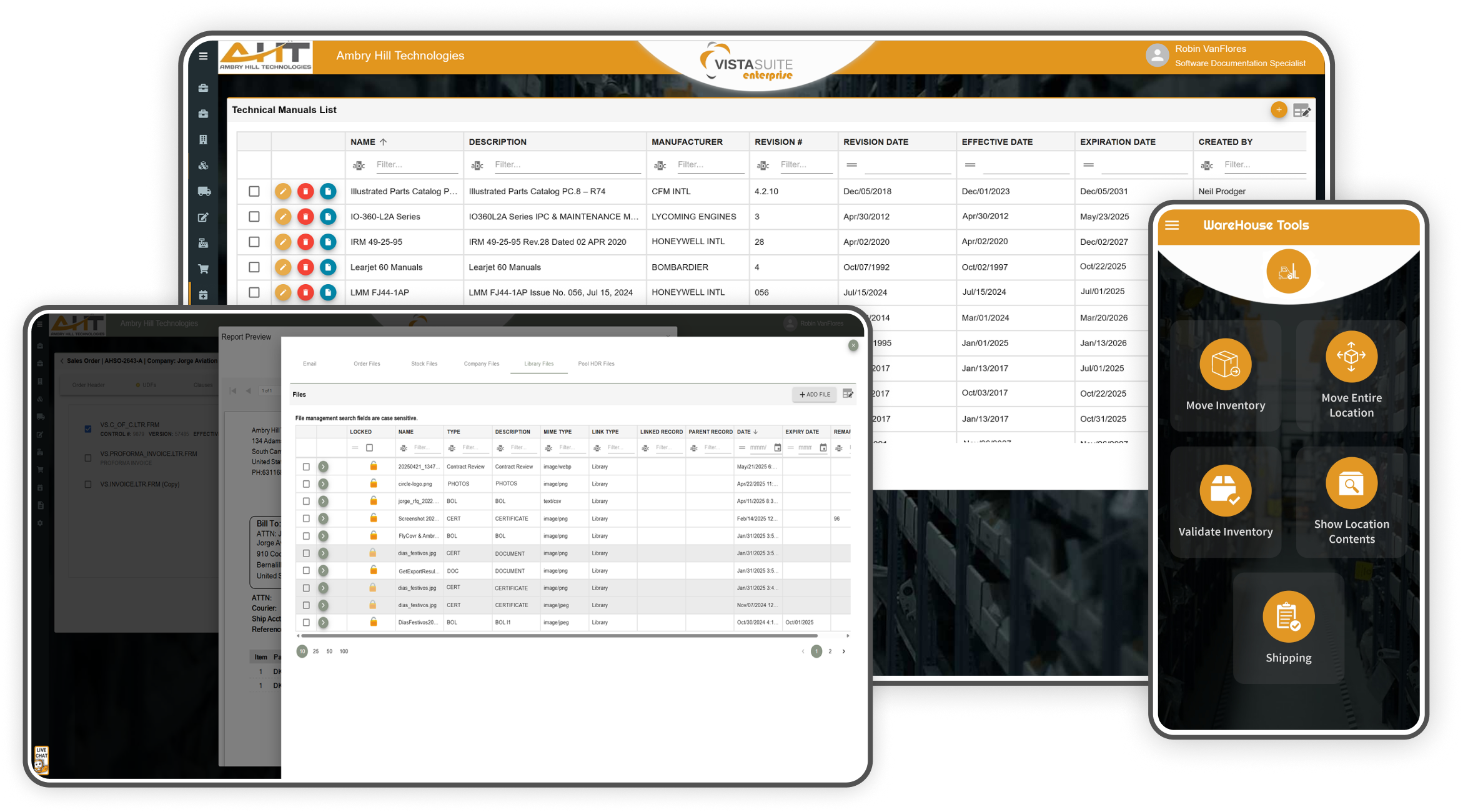Select the shopping cart icon in sidebar

[203, 267]
